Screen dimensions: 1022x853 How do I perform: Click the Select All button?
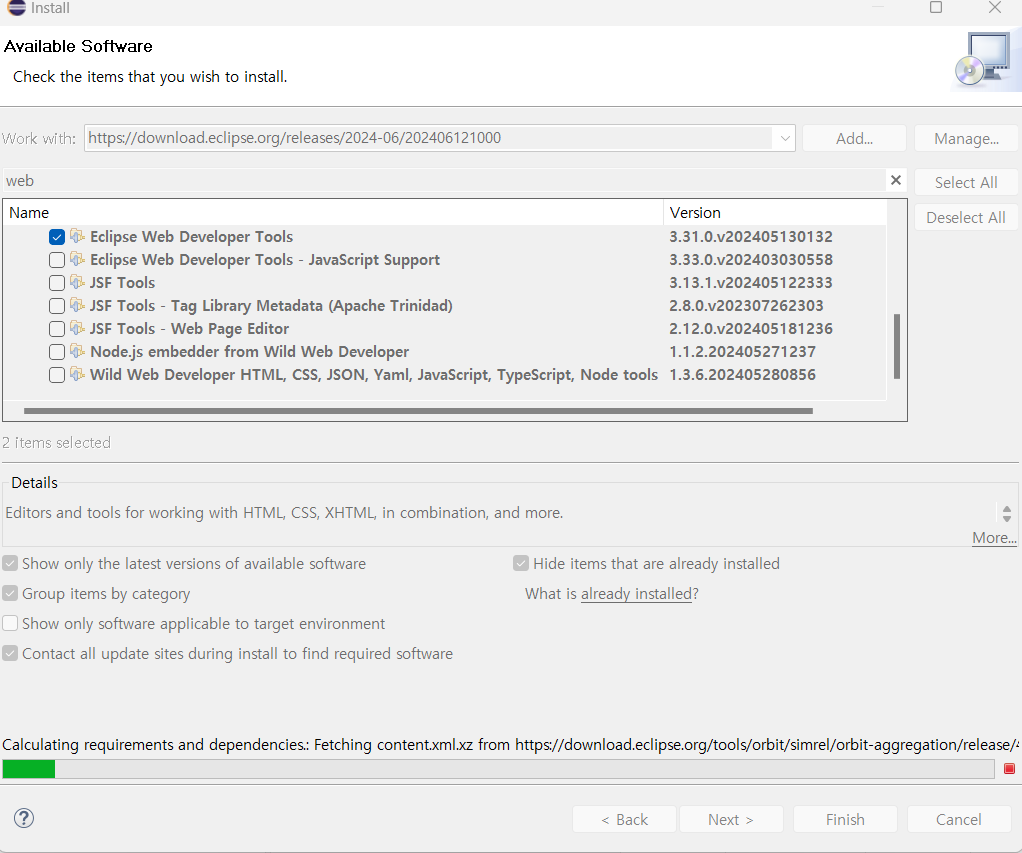pos(966,182)
